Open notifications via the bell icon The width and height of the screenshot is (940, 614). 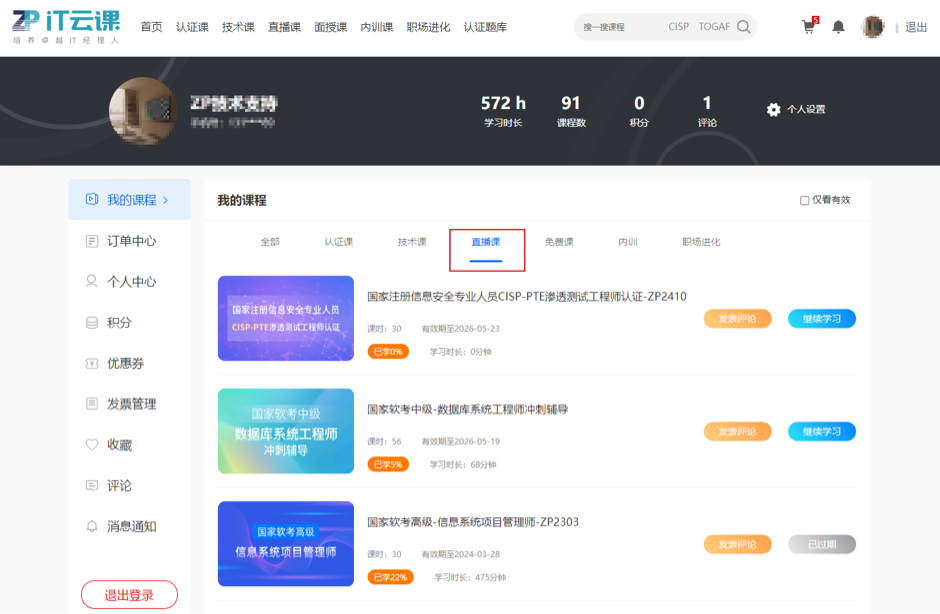(838, 27)
